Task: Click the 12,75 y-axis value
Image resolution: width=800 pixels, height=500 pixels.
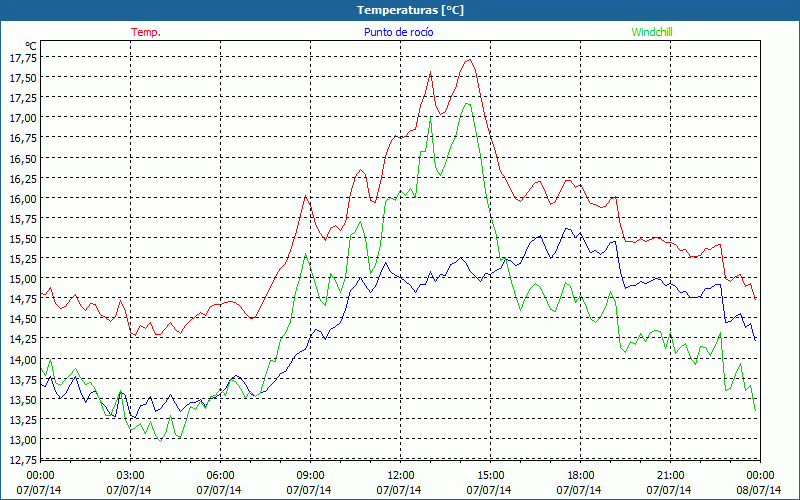Action: [x=23, y=460]
